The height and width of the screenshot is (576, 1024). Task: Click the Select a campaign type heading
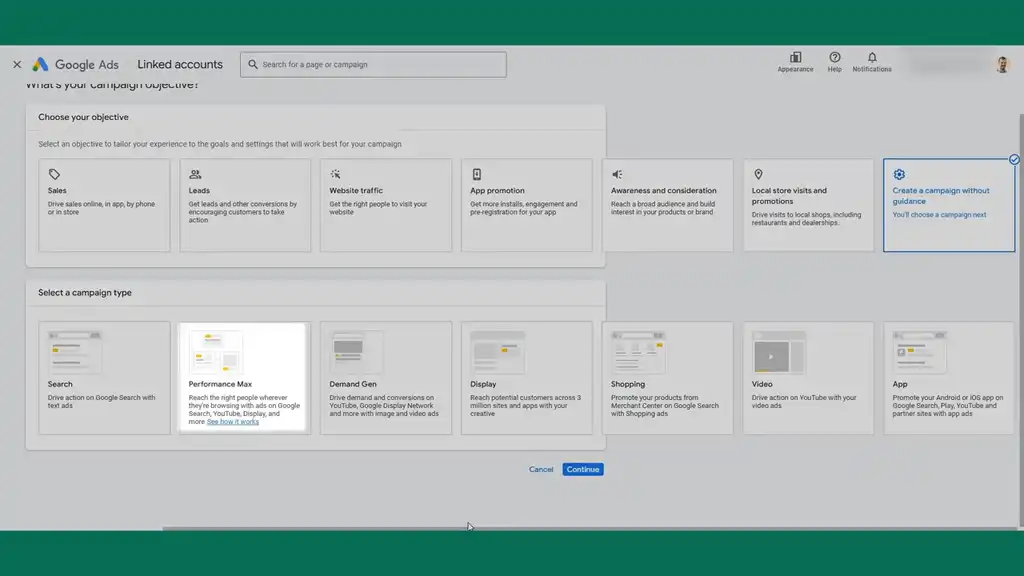pos(85,293)
